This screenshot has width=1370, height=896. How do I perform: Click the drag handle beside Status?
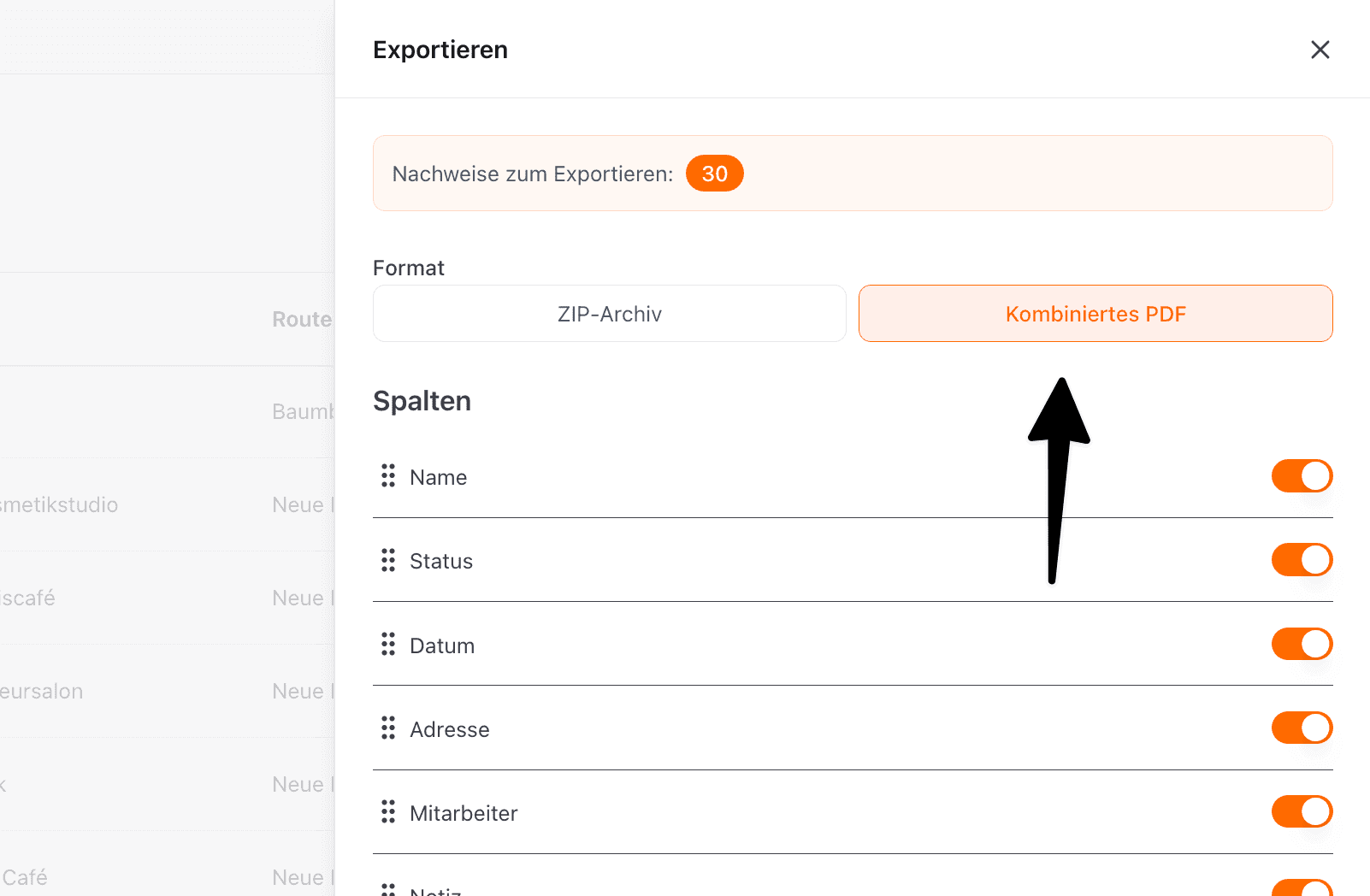click(x=388, y=560)
